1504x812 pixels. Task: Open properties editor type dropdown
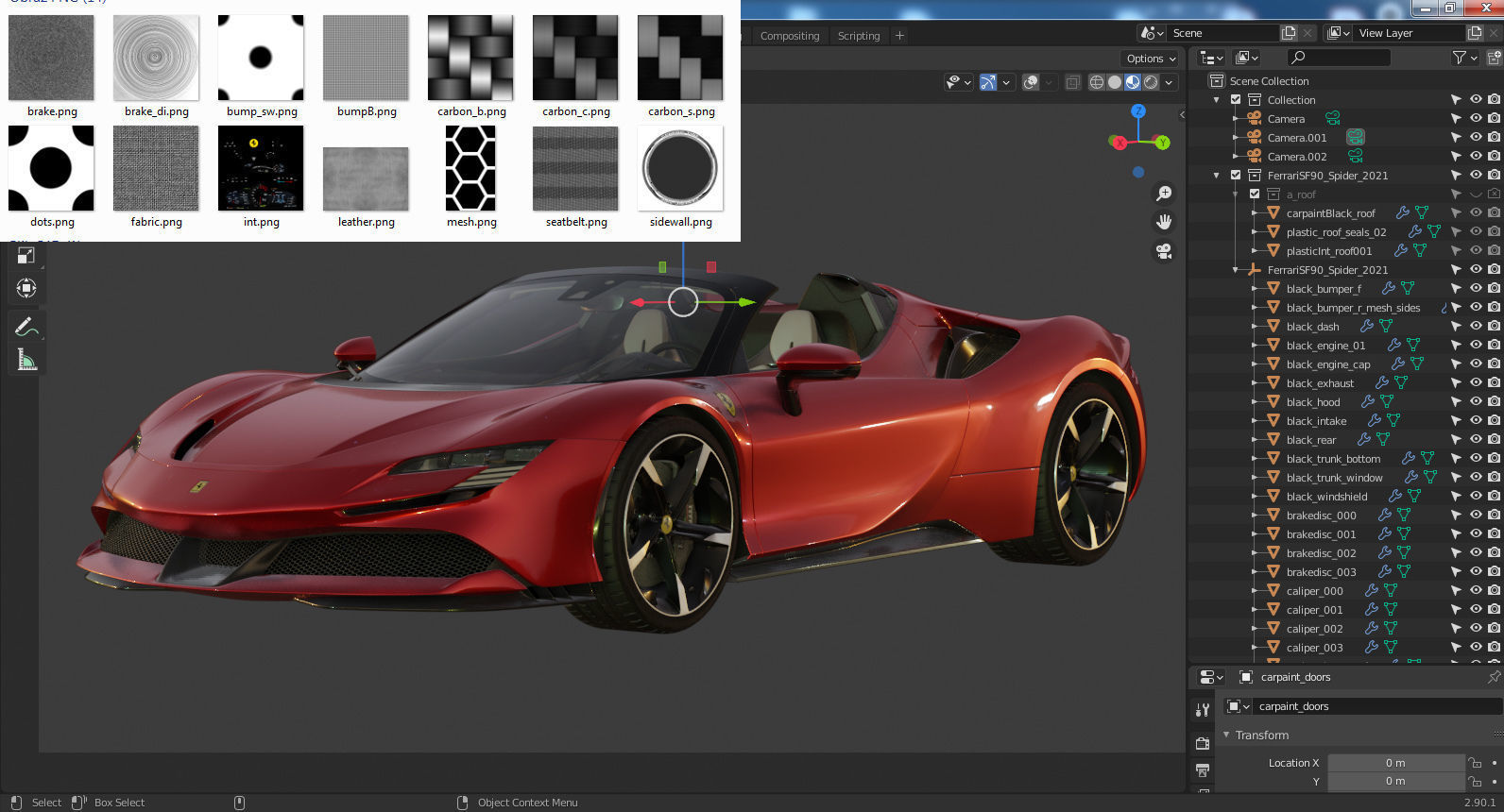tap(1210, 677)
